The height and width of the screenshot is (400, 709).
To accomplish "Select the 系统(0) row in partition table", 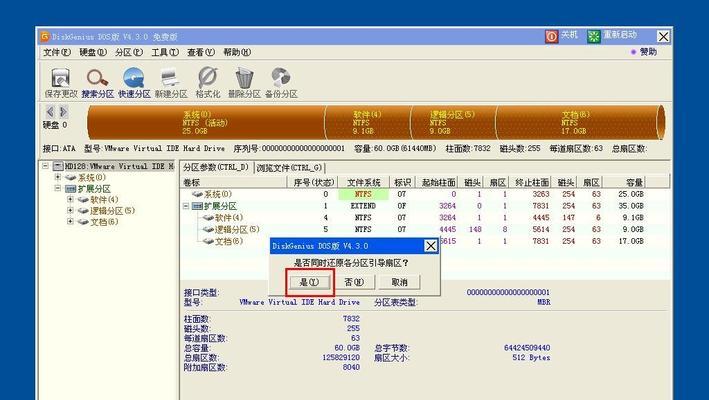I will (x=425, y=194).
